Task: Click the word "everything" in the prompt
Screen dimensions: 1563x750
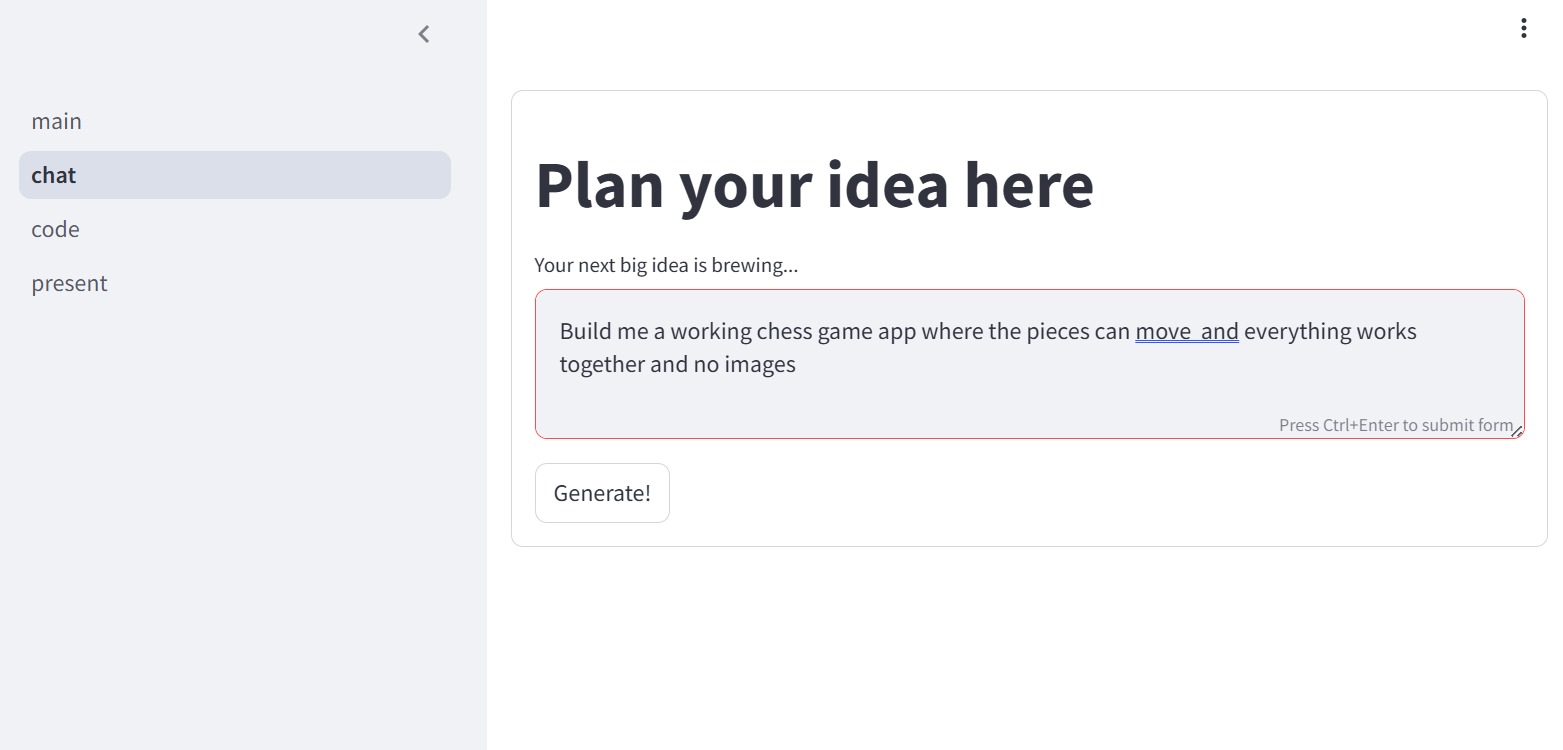Action: coord(1283,331)
